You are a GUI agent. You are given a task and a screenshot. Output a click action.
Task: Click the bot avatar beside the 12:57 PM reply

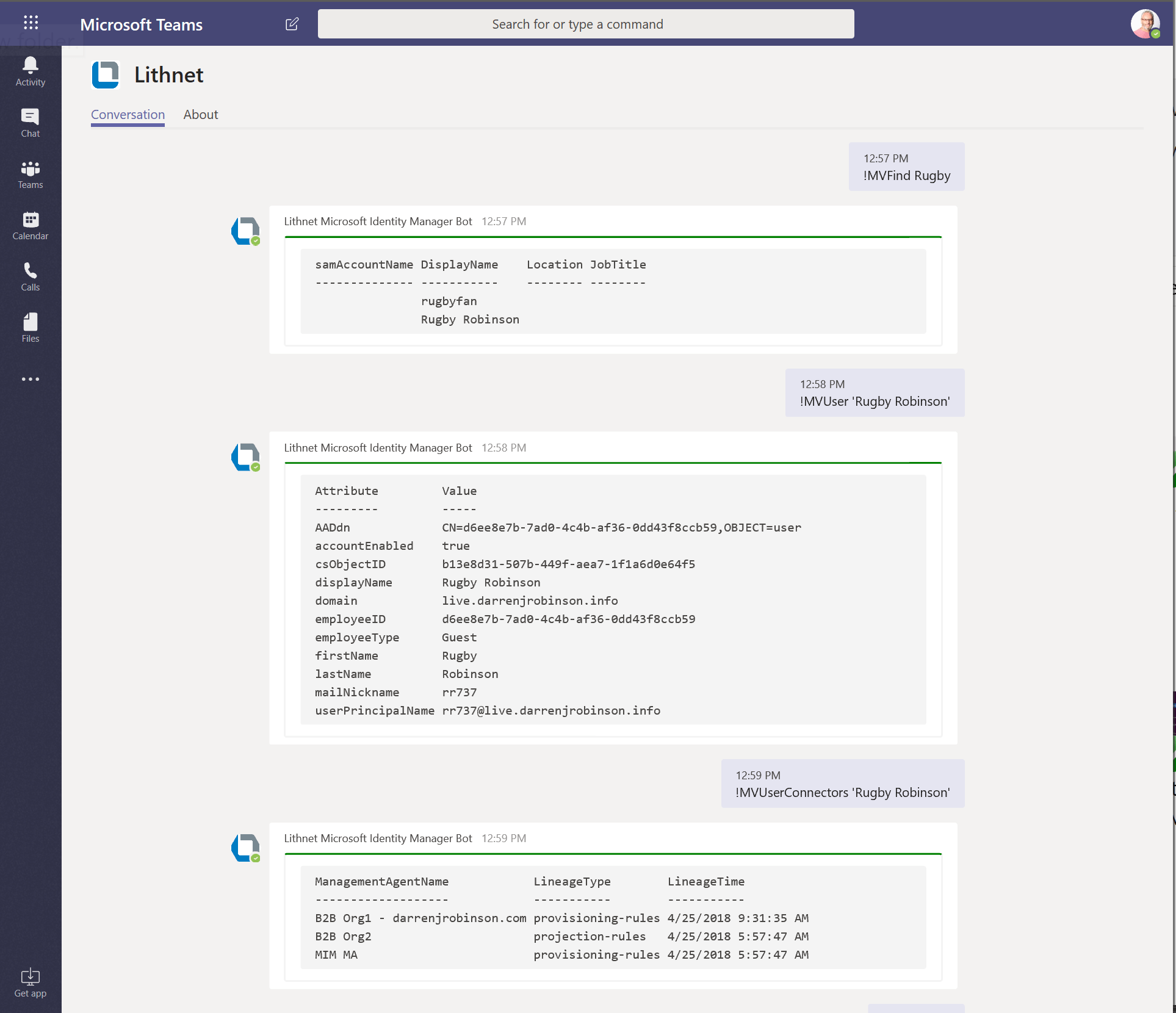(x=245, y=231)
